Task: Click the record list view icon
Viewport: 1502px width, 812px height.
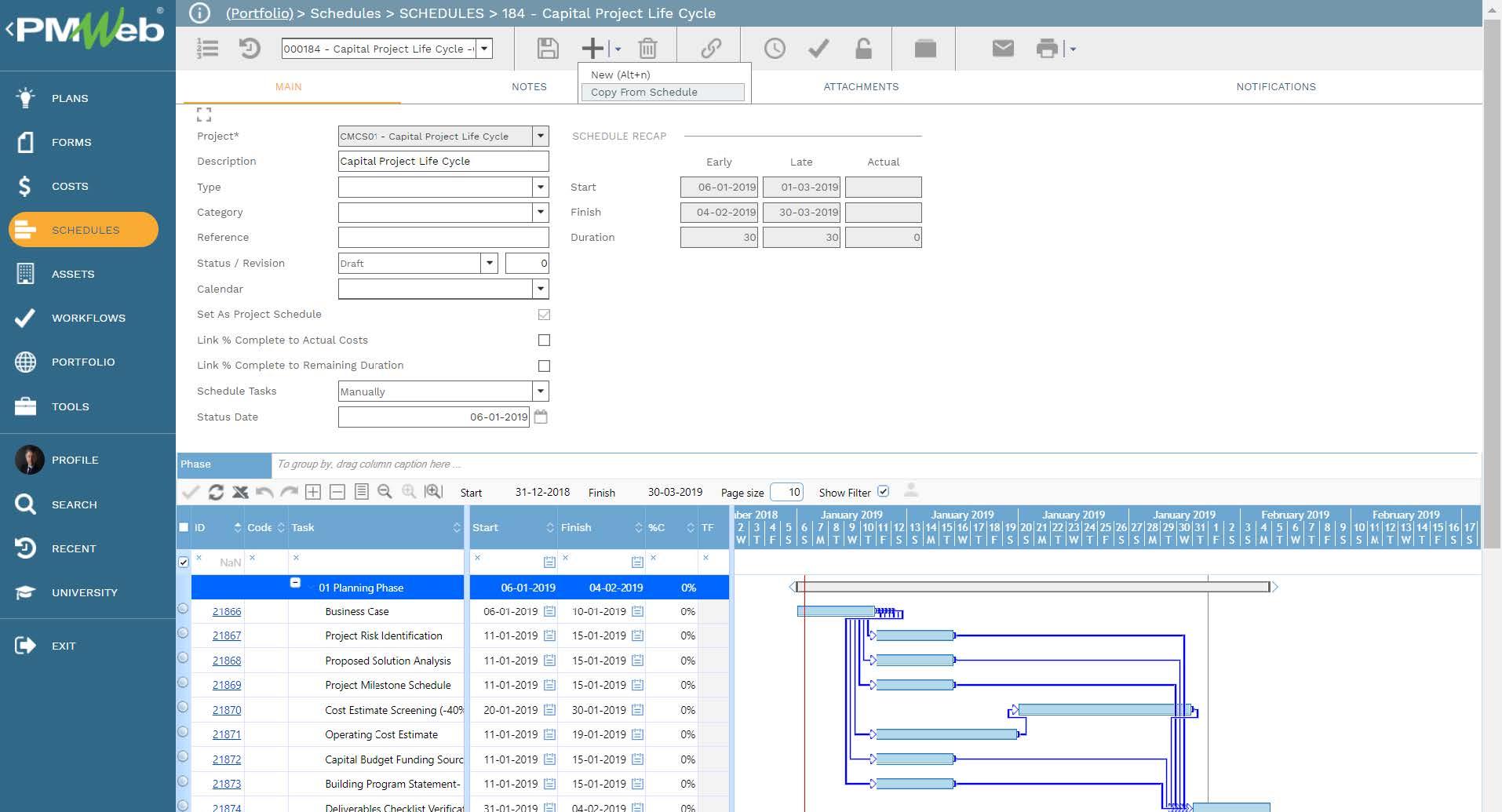Action: coord(207,49)
